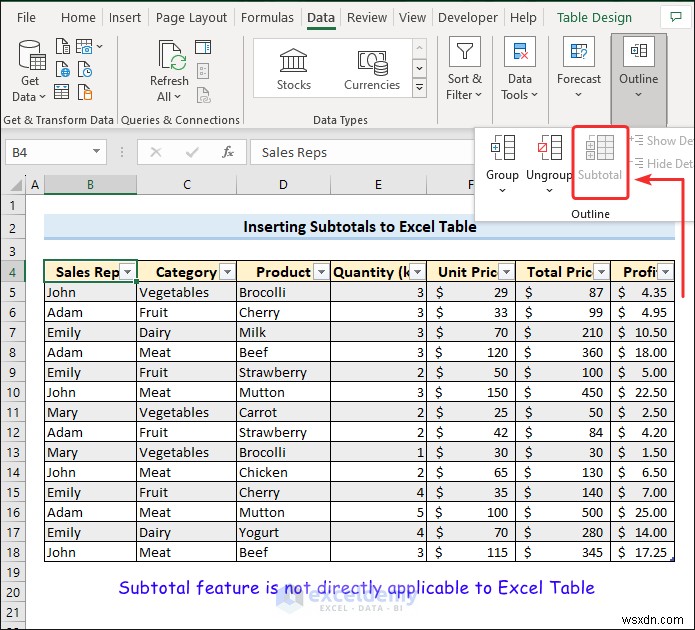The image size is (695, 630).
Task: Click the cell containing Yogurt
Action: (283, 532)
